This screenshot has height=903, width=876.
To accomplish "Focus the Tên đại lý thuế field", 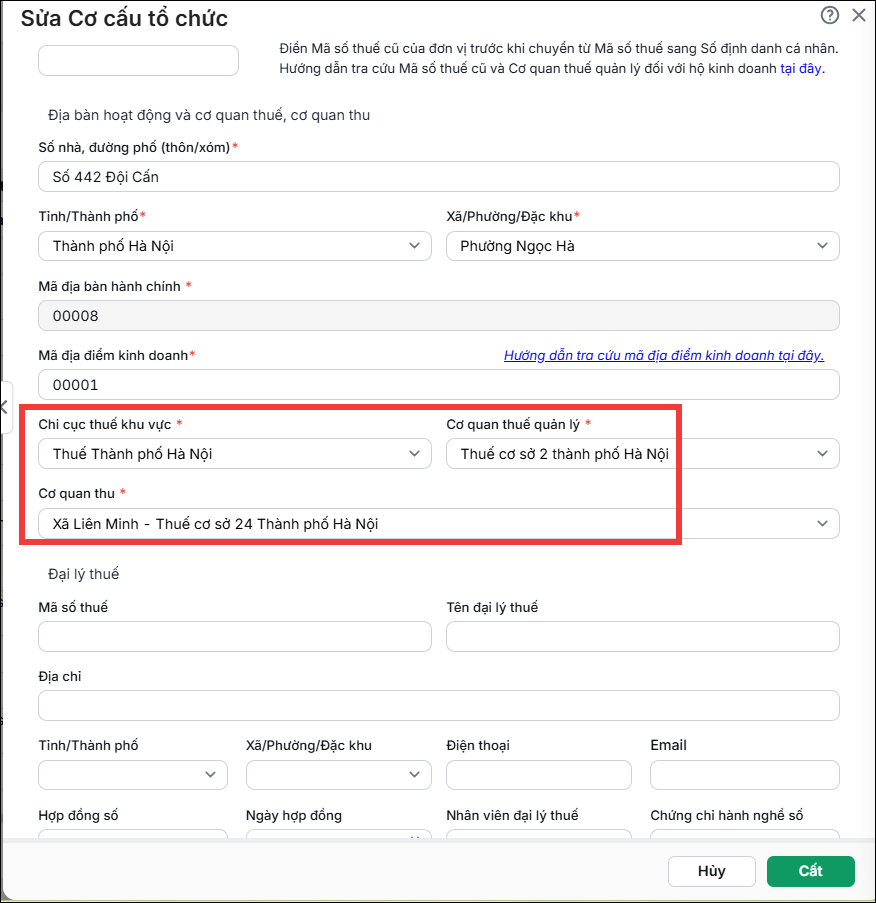I will [642, 636].
